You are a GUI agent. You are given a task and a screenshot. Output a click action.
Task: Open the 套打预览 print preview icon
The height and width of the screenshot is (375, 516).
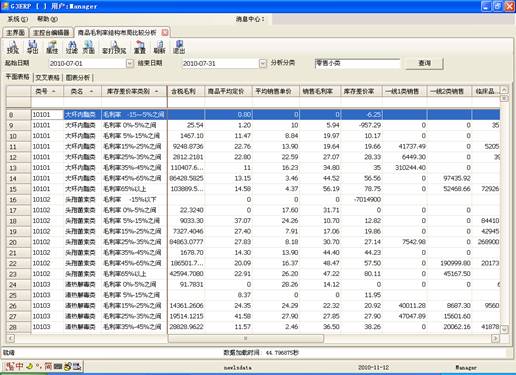click(x=114, y=47)
